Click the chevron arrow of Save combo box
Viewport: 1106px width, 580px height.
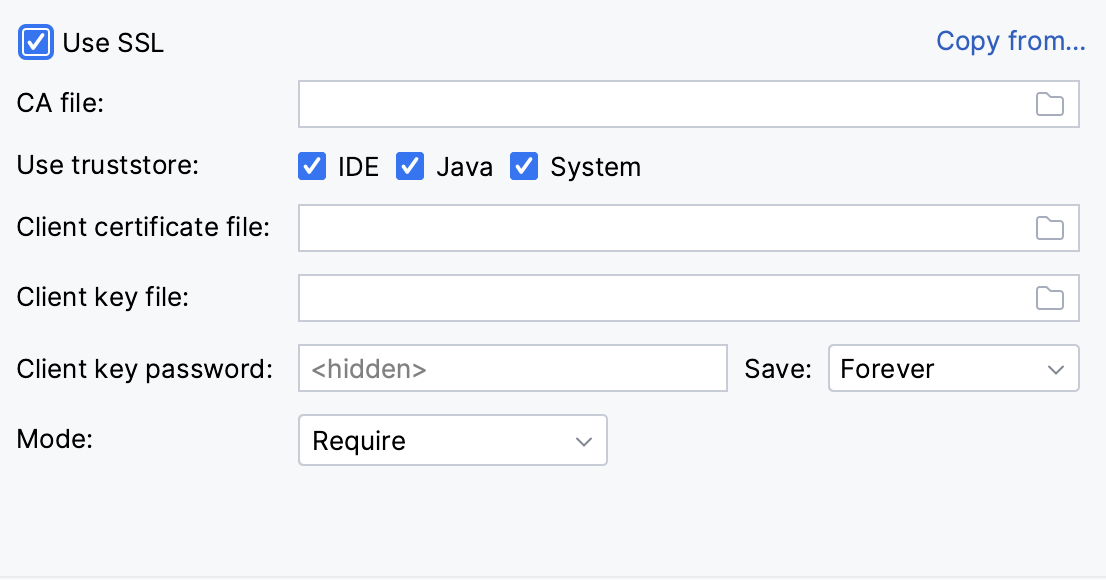coord(1056,369)
